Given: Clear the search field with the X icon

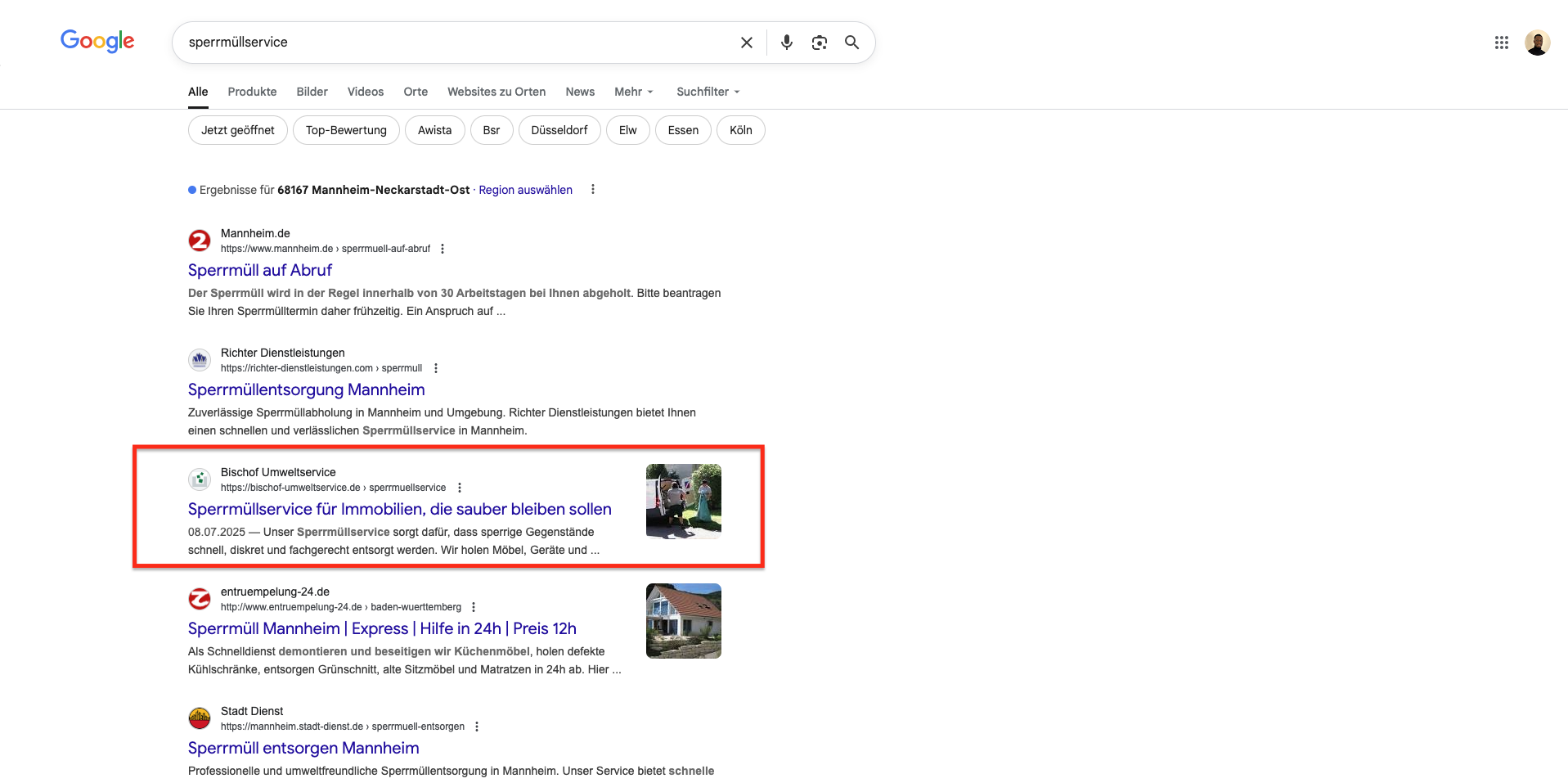Looking at the screenshot, I should [746, 43].
